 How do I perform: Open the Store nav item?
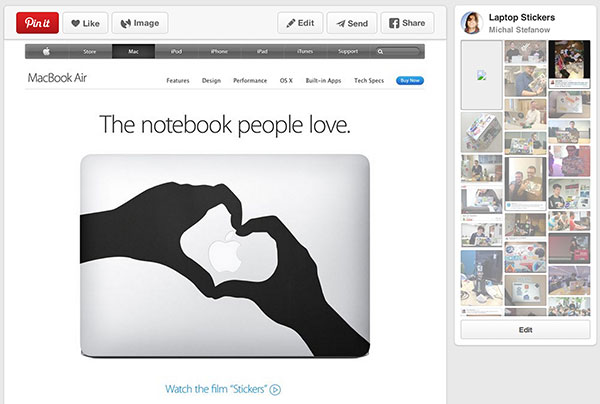tap(90, 51)
